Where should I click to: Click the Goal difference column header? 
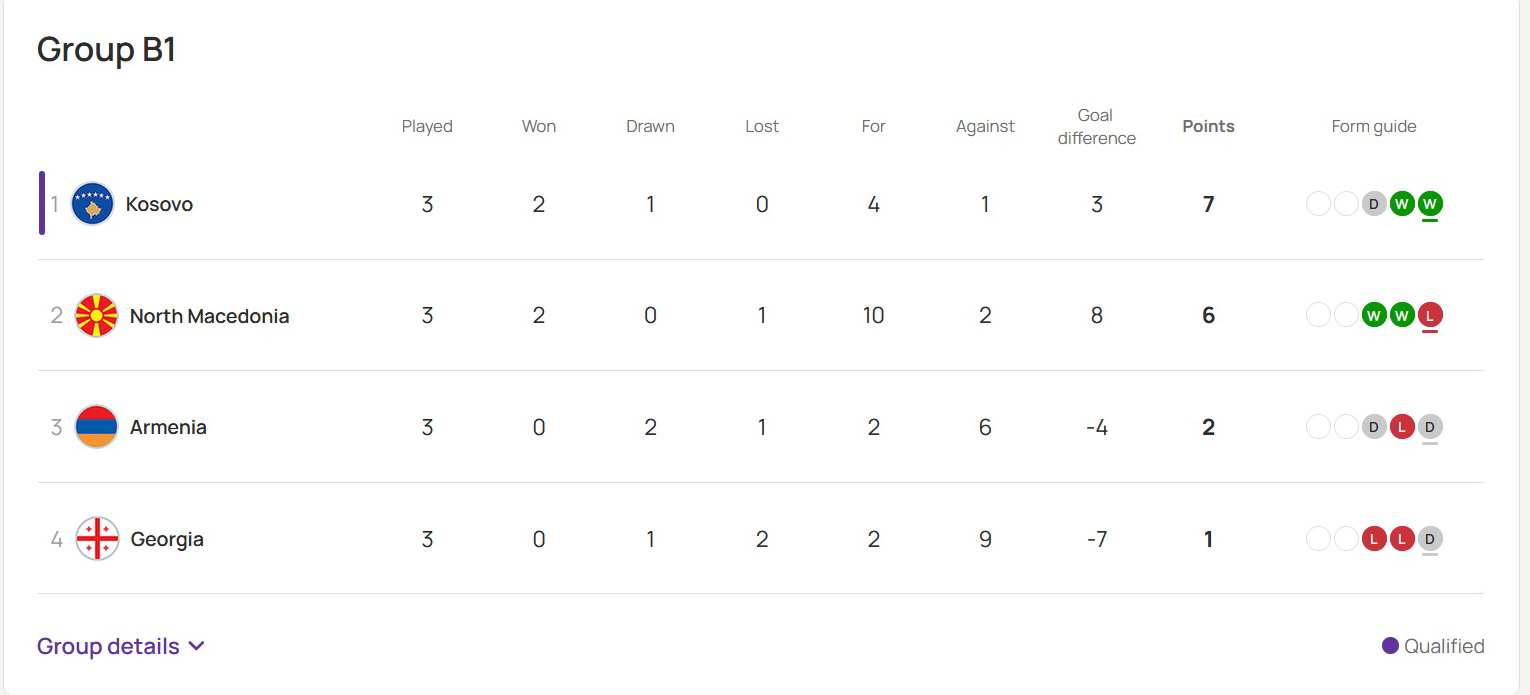point(1096,127)
